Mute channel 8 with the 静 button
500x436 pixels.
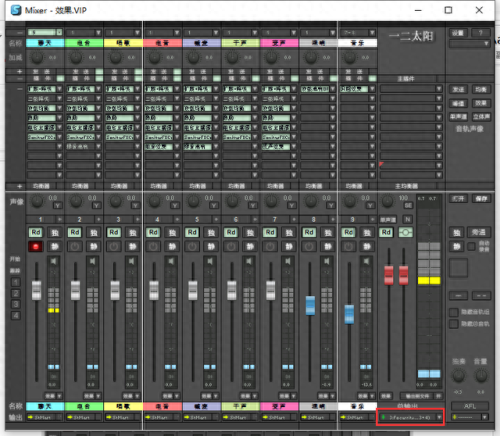pos(328,247)
